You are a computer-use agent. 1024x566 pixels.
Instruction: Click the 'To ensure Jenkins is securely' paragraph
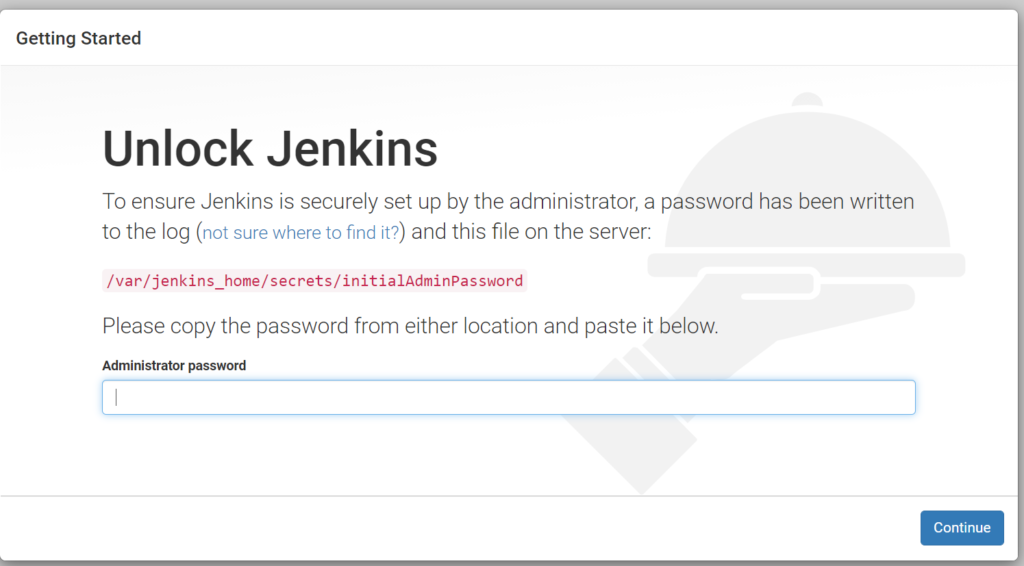pos(508,216)
